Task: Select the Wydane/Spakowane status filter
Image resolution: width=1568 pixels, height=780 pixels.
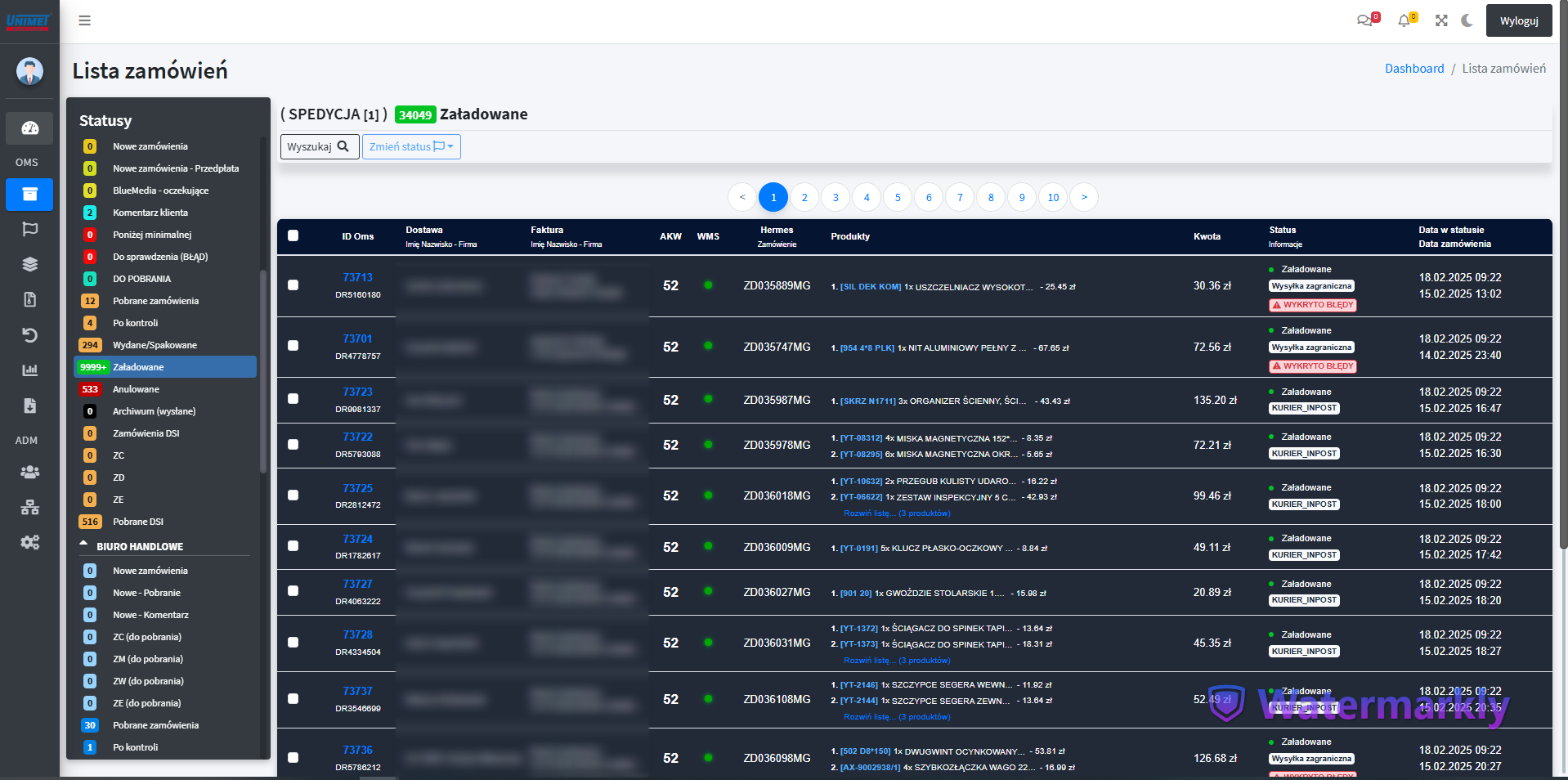Action: point(165,345)
